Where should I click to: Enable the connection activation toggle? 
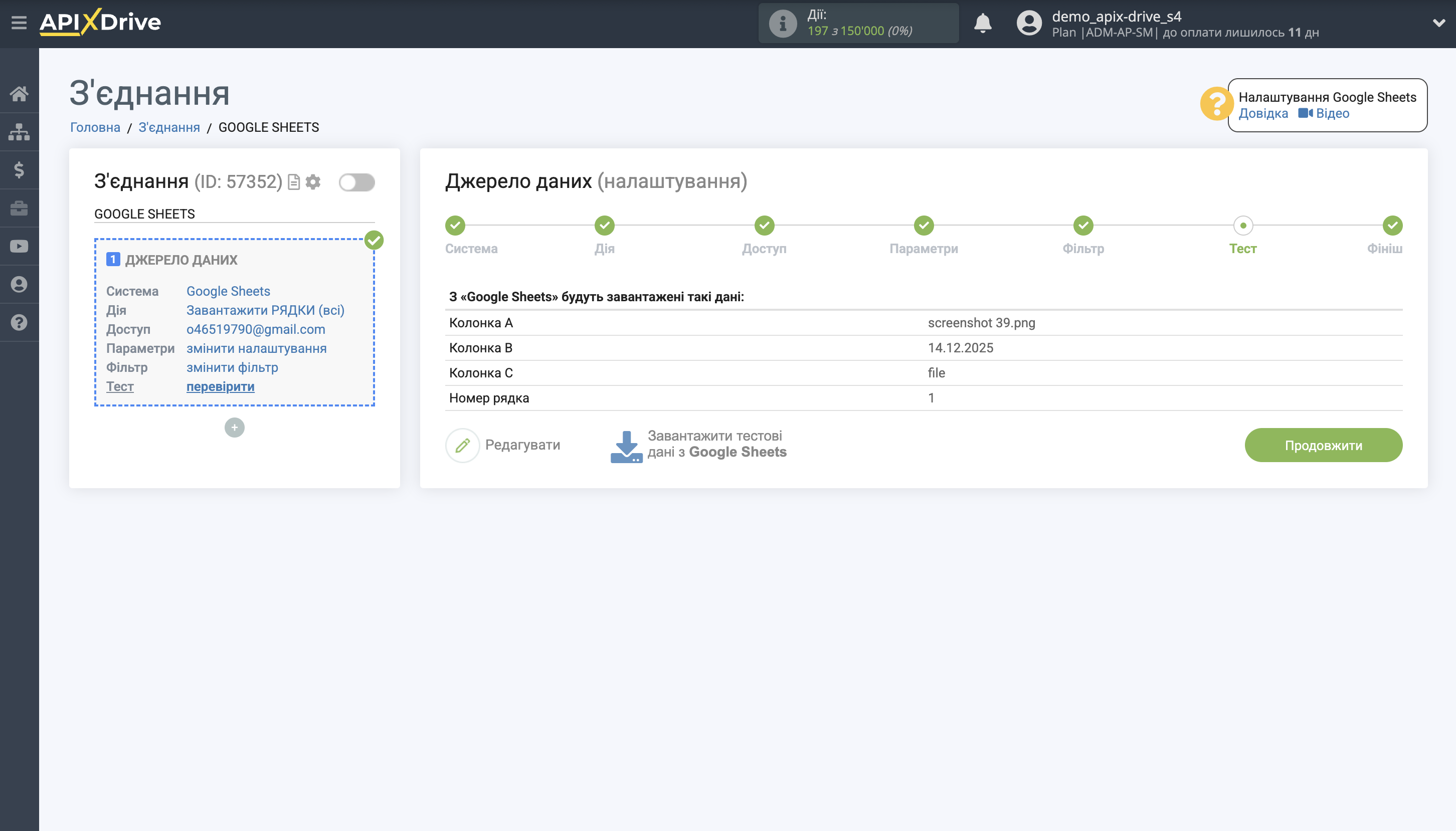tap(356, 181)
